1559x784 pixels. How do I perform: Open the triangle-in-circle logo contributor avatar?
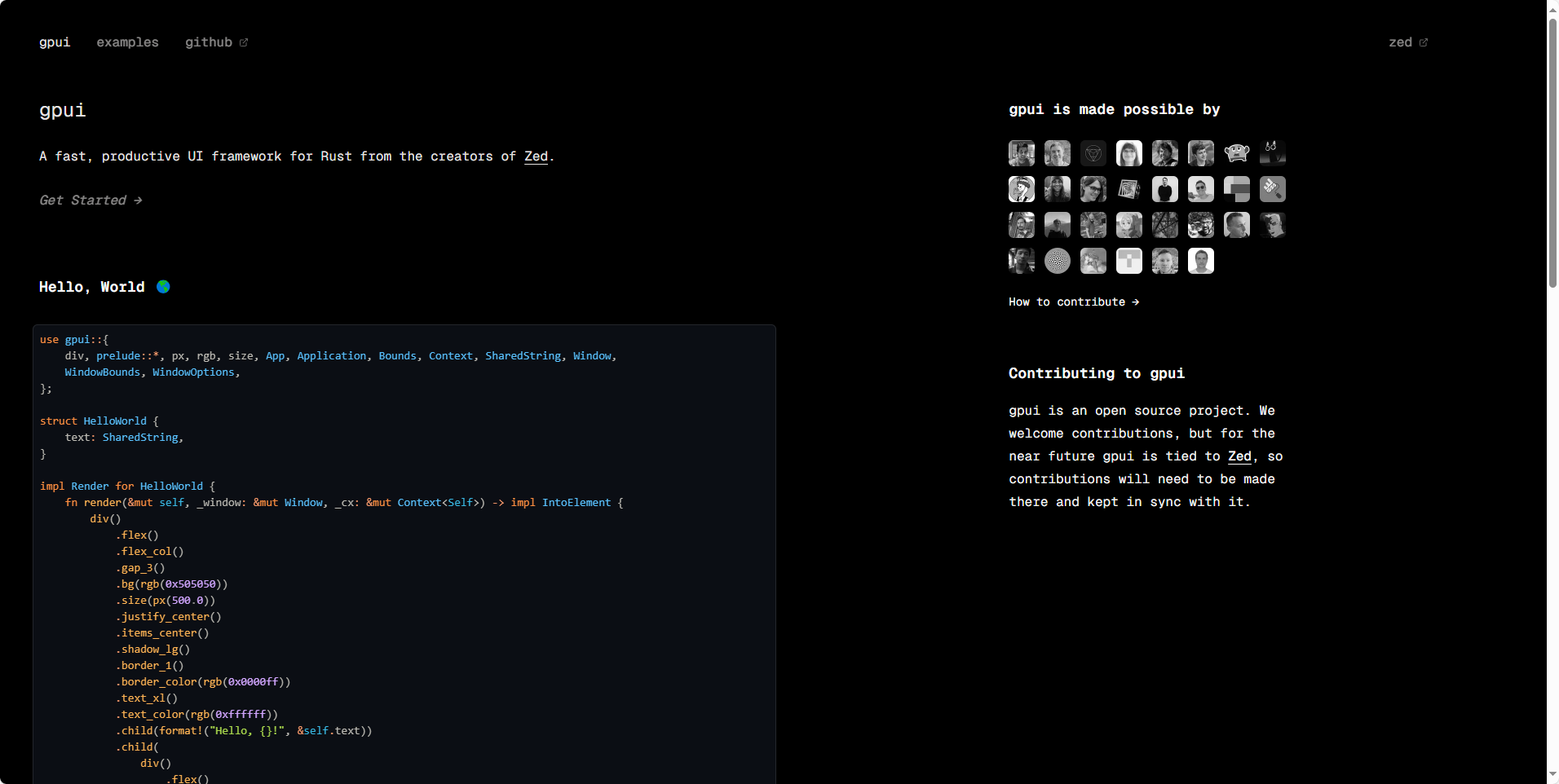pyautogui.click(x=1093, y=153)
